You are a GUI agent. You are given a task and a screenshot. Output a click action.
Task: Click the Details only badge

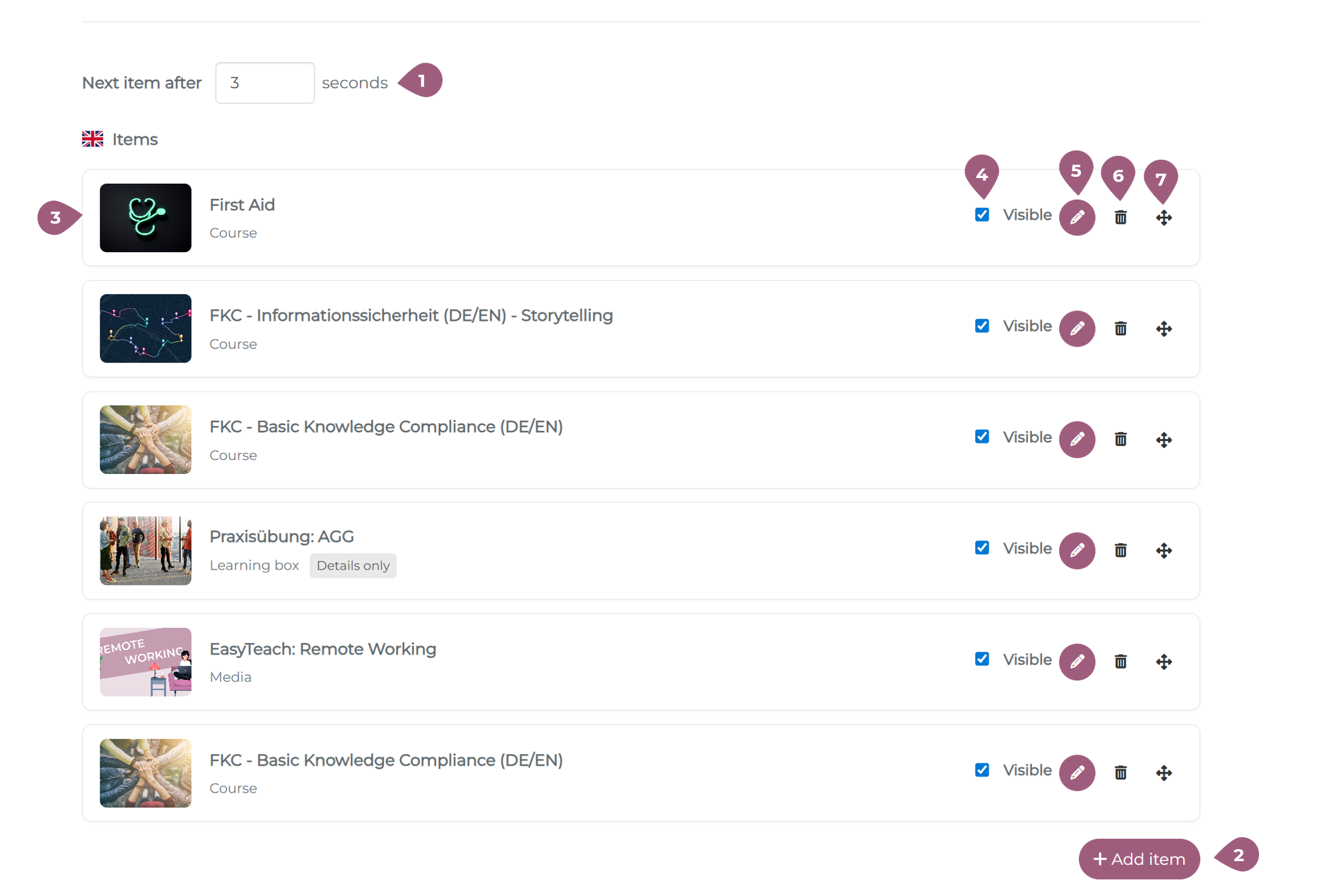click(352, 565)
